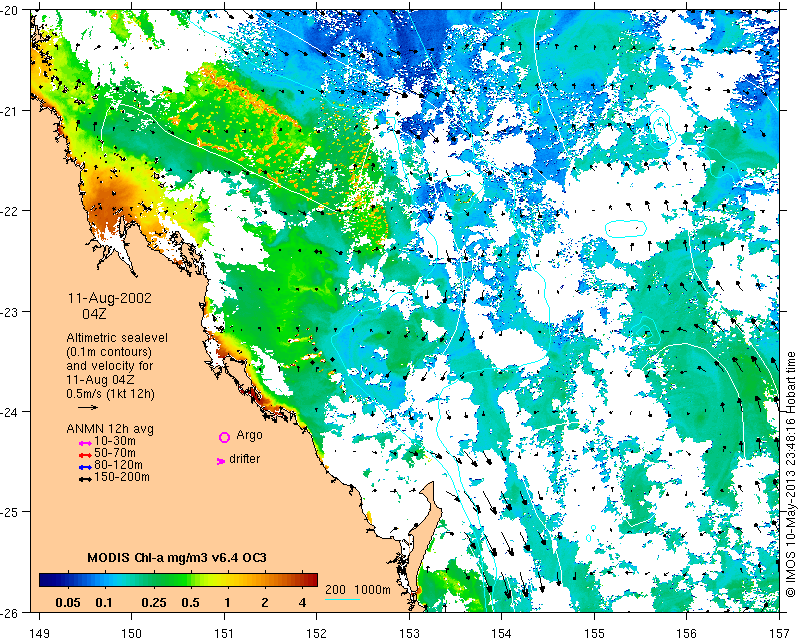
Task: Click the '50-70m' depth label
Action: tap(115, 453)
